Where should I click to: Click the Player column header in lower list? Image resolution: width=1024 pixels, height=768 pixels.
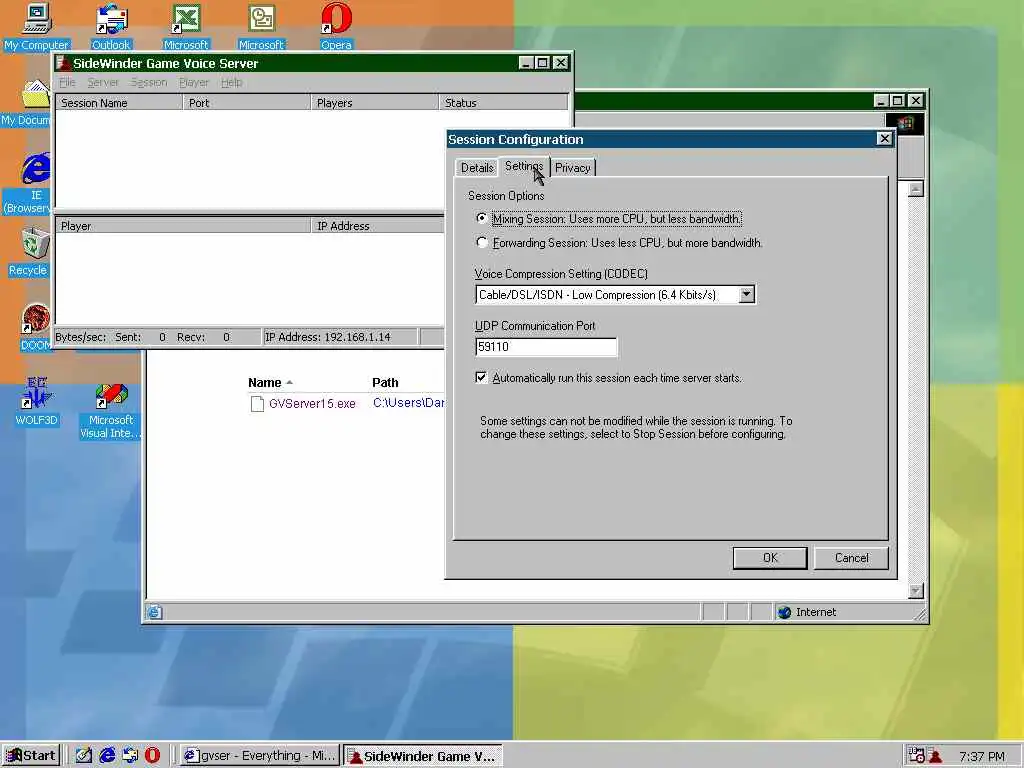coord(183,226)
